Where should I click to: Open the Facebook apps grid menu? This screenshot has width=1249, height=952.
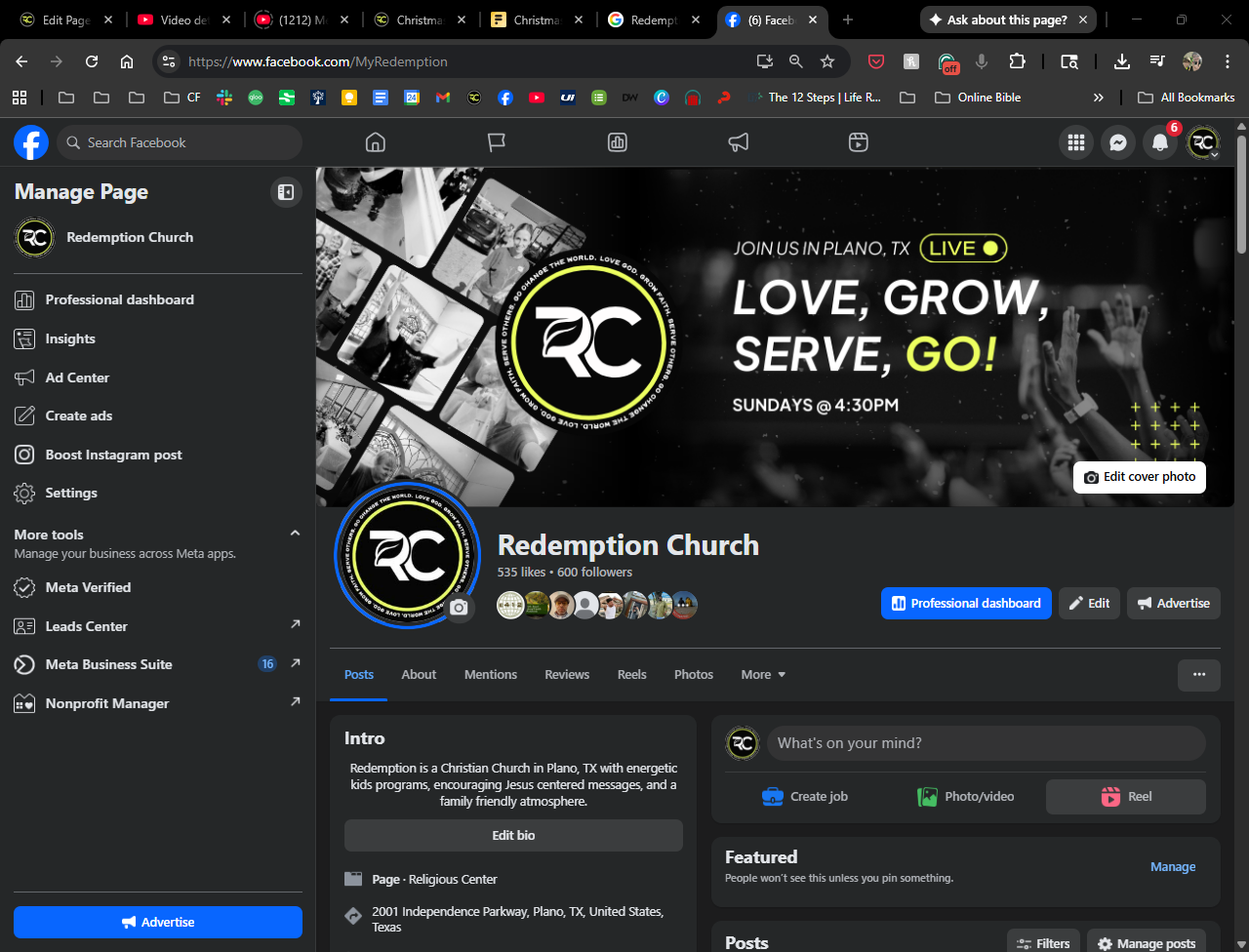pos(1076,142)
